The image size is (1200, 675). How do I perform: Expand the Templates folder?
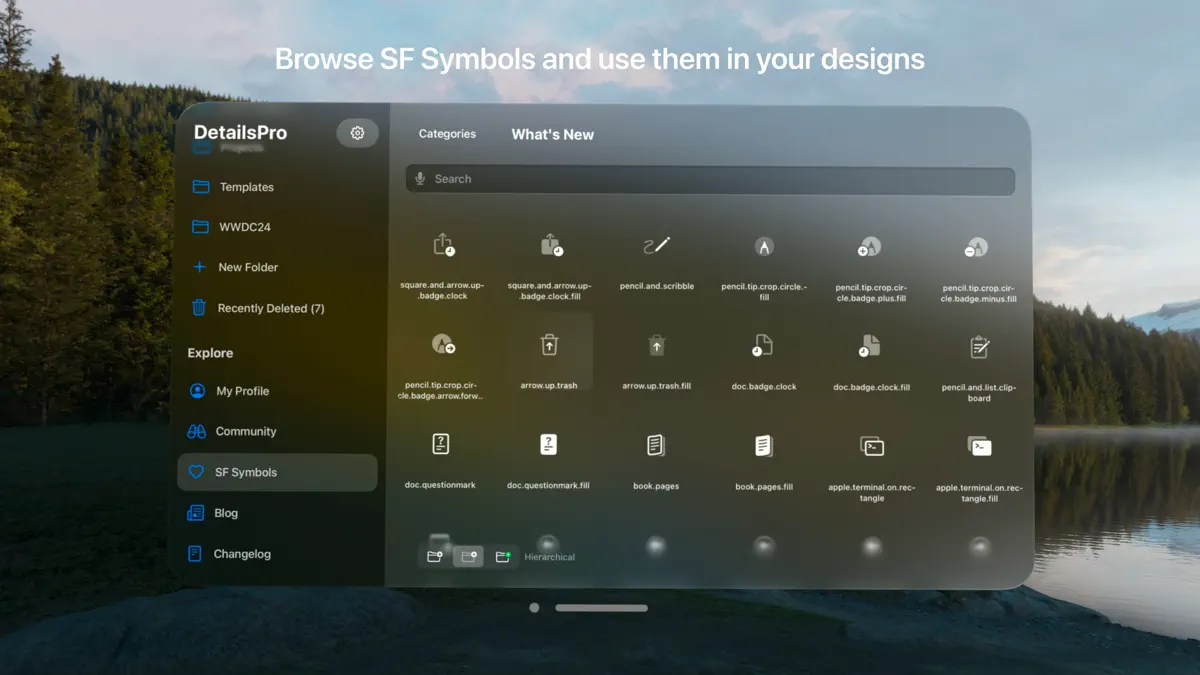pos(246,187)
